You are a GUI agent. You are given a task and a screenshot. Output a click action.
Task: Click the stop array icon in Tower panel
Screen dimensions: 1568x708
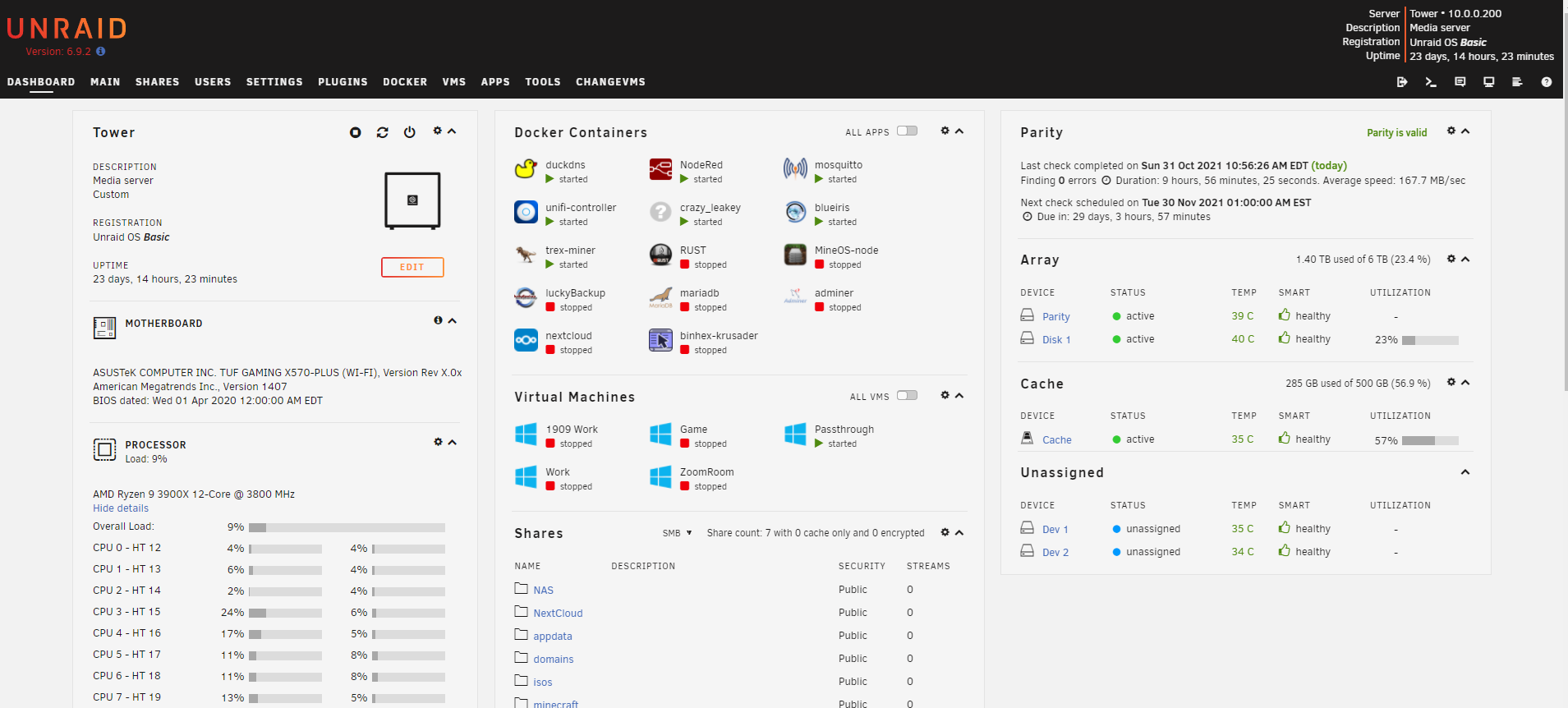pos(356,132)
